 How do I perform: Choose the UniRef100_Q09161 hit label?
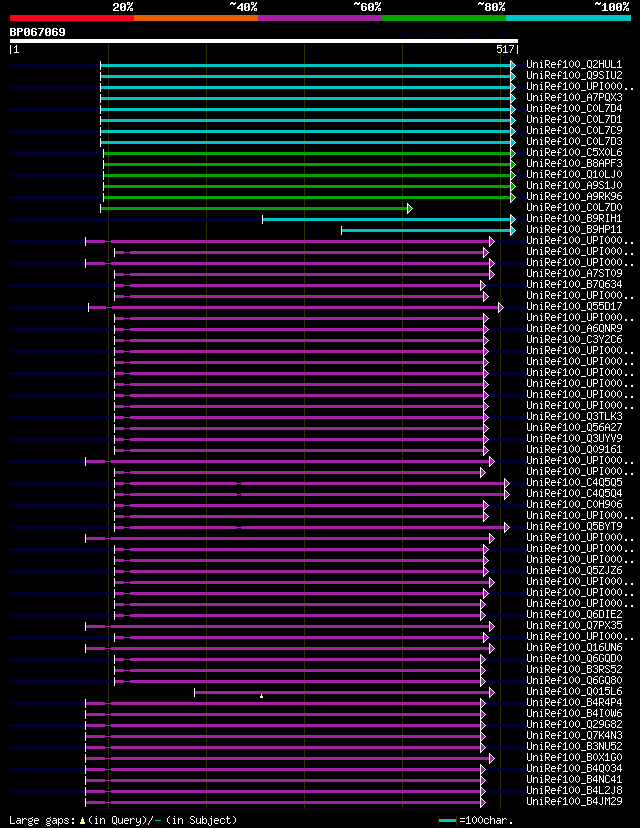point(574,449)
